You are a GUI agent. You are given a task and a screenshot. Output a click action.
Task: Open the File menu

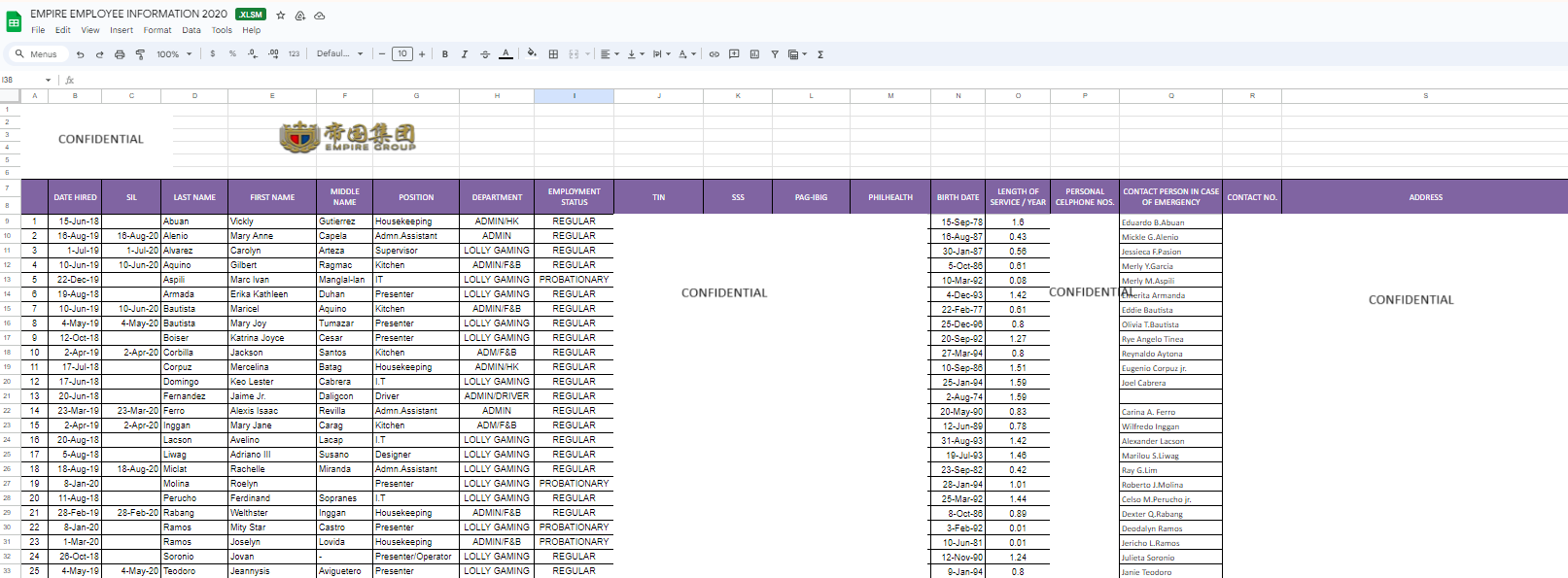click(38, 30)
